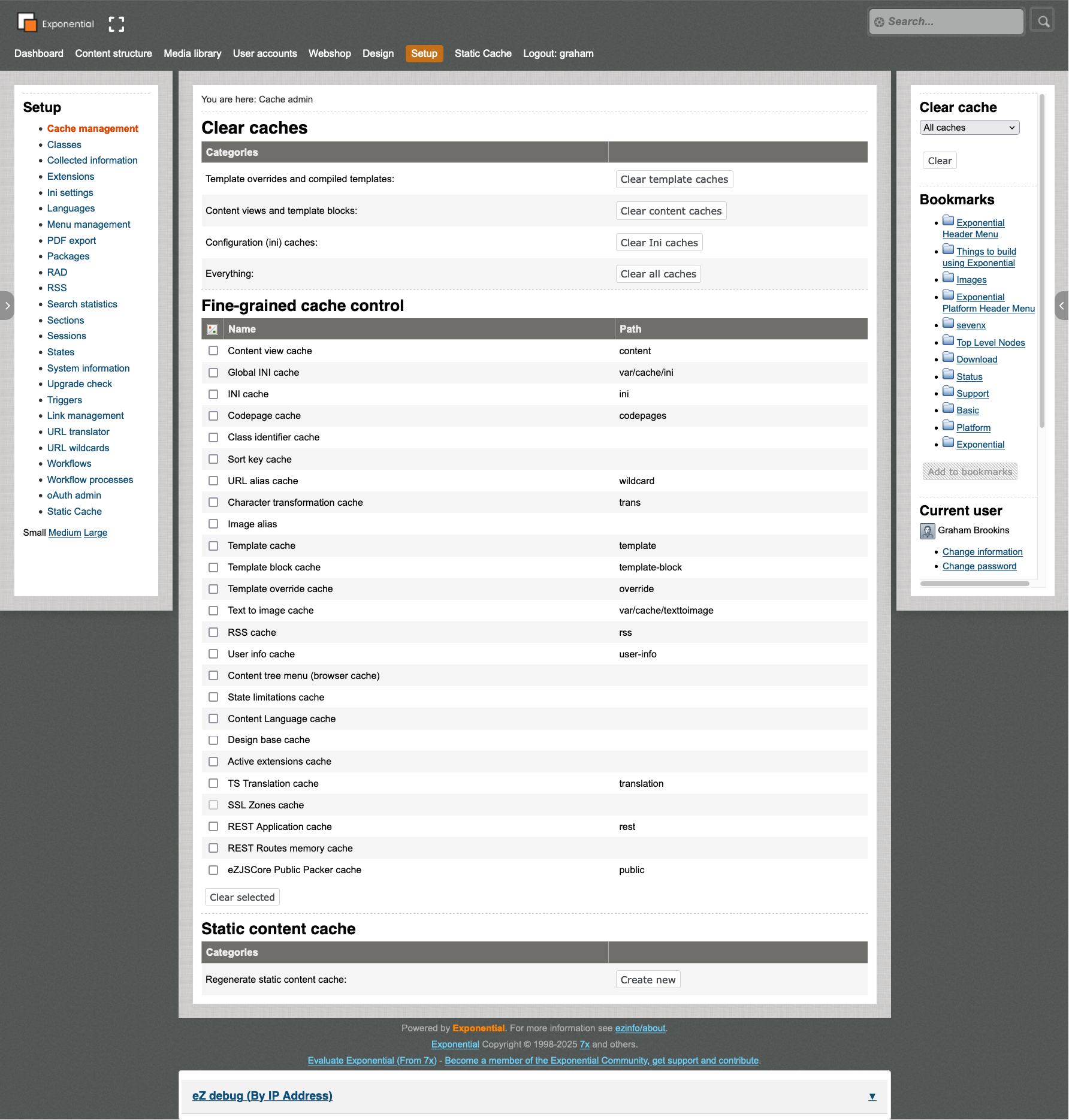Click the magnifier search button
The image size is (1069, 1120).
1043,22
